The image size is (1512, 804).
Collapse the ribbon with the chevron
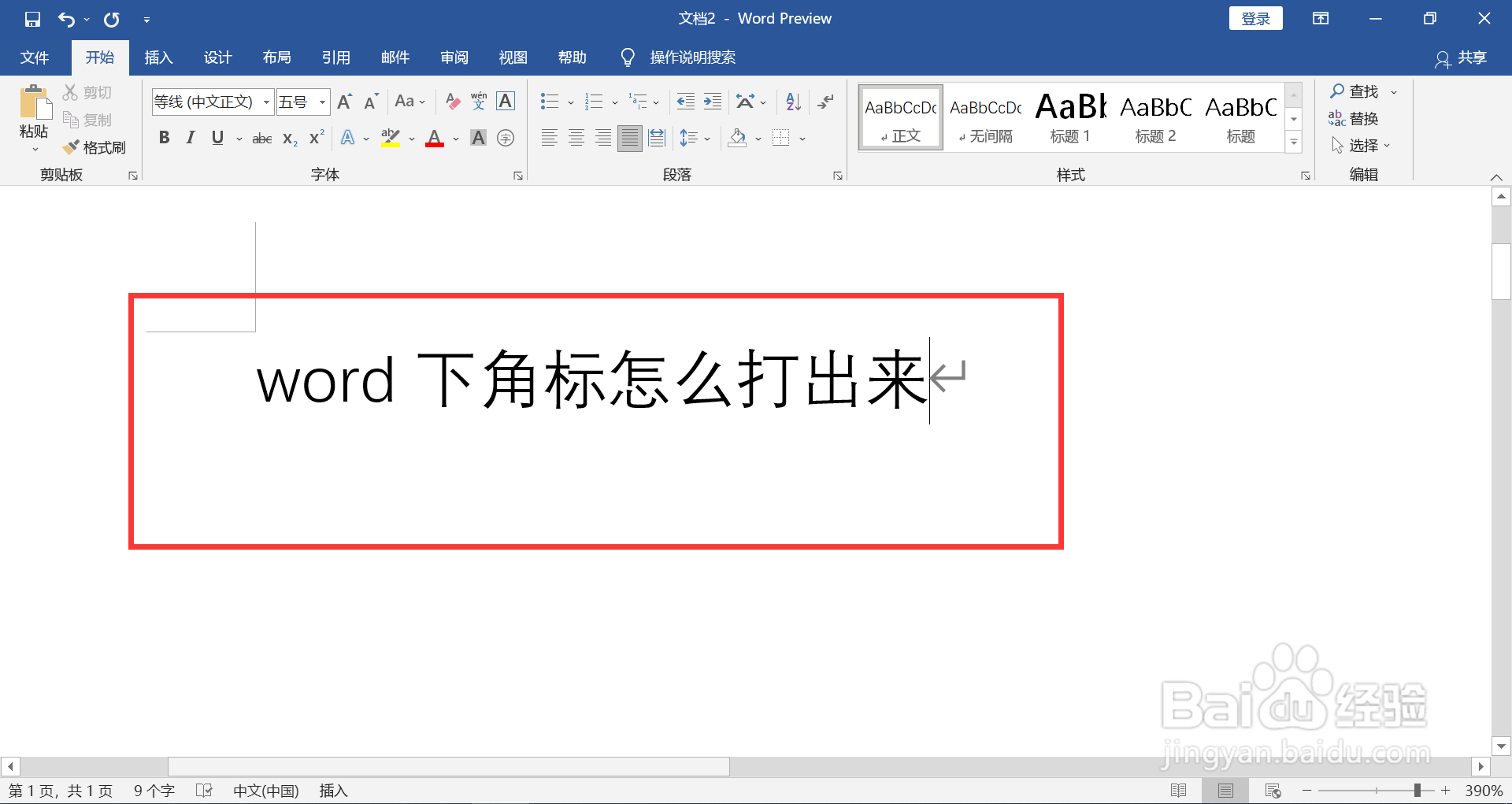click(1496, 176)
